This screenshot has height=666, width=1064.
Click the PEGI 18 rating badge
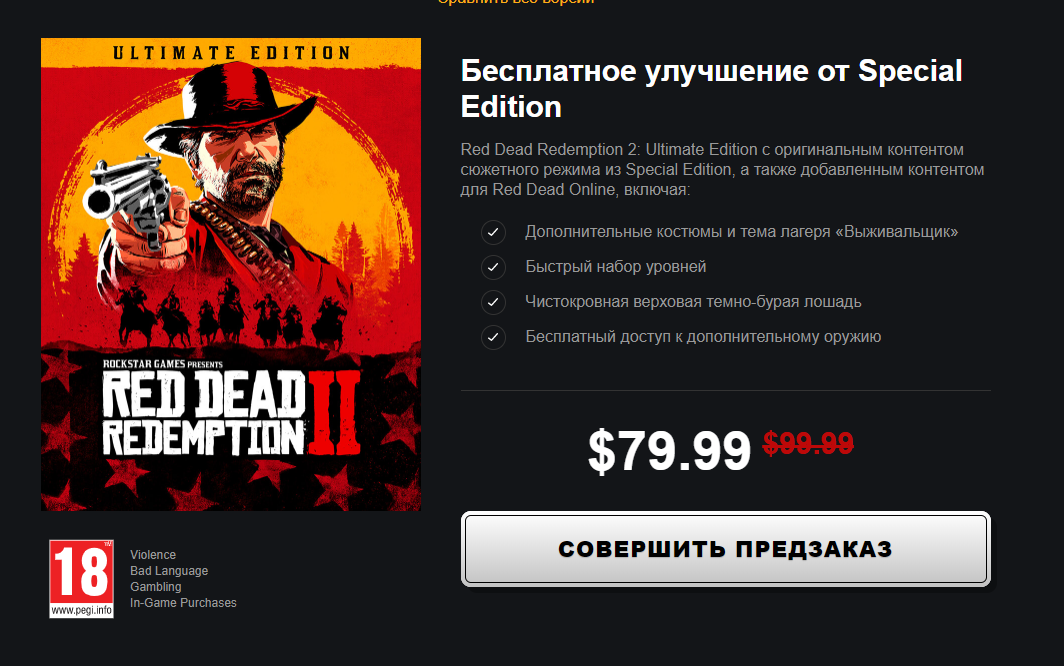point(81,578)
